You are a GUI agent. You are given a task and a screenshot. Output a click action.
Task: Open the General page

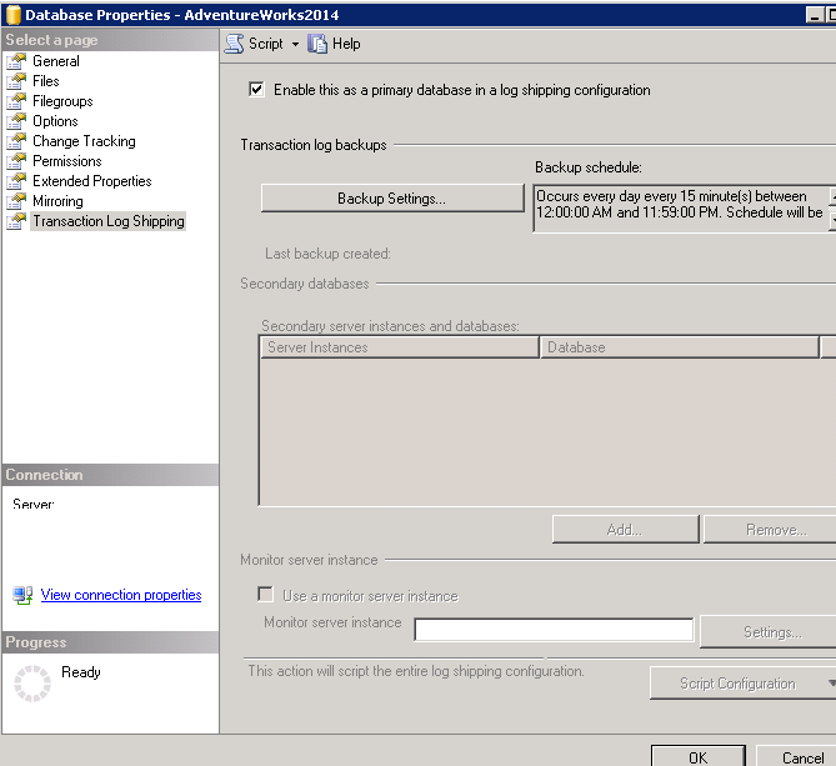pyautogui.click(x=56, y=61)
